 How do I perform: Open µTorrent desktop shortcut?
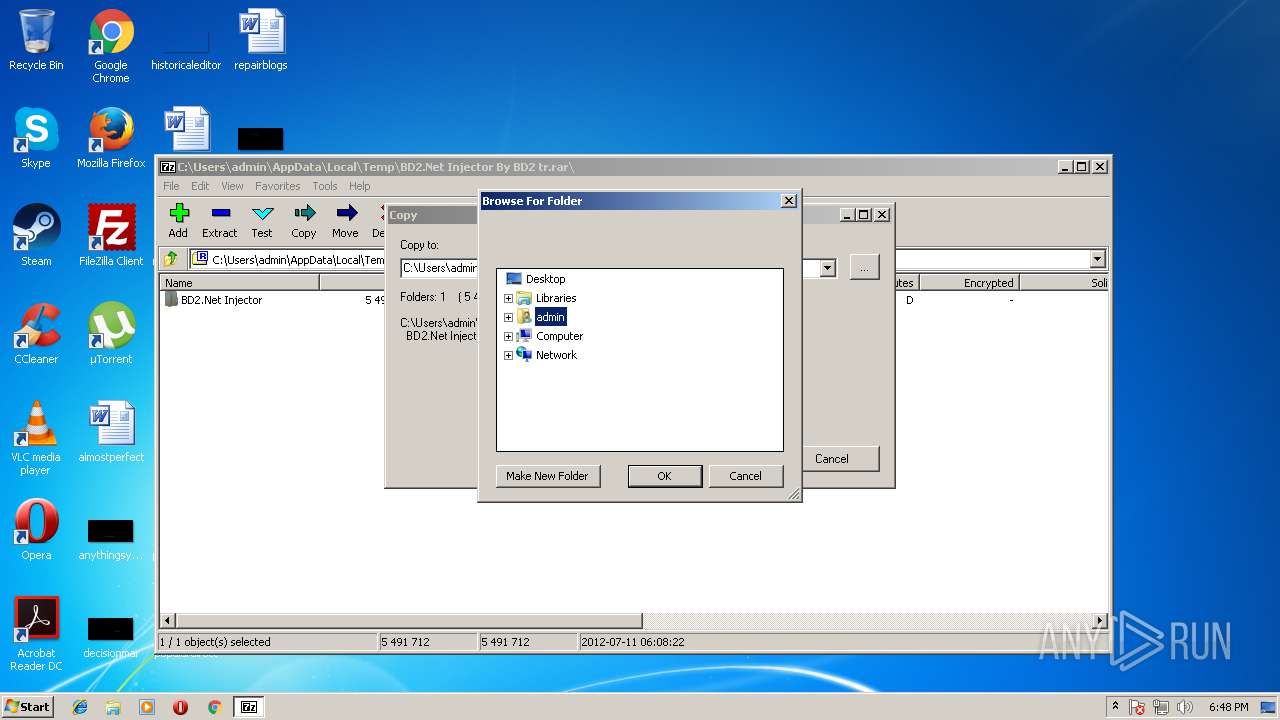point(111,333)
